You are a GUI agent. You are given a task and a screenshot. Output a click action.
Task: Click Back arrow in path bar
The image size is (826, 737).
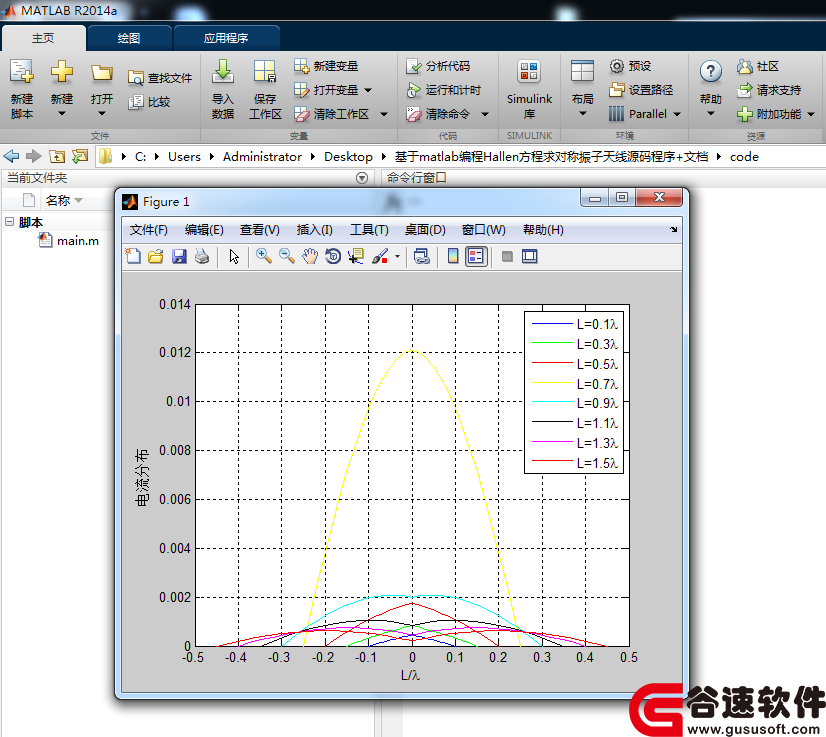11,156
